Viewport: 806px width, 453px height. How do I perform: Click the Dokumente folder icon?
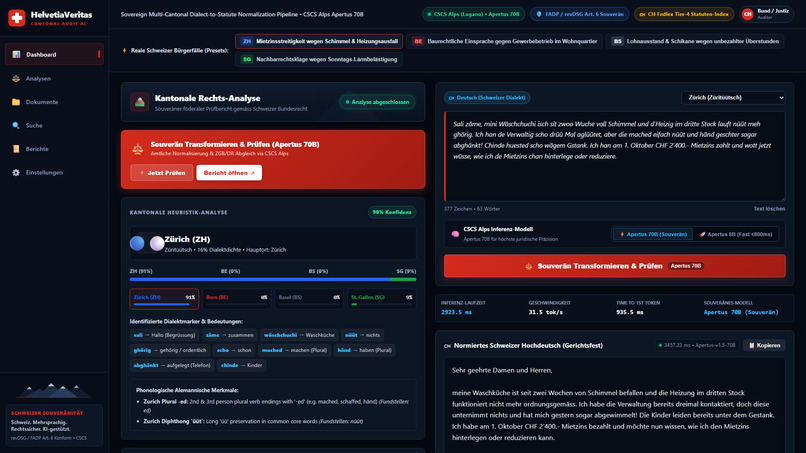16,102
